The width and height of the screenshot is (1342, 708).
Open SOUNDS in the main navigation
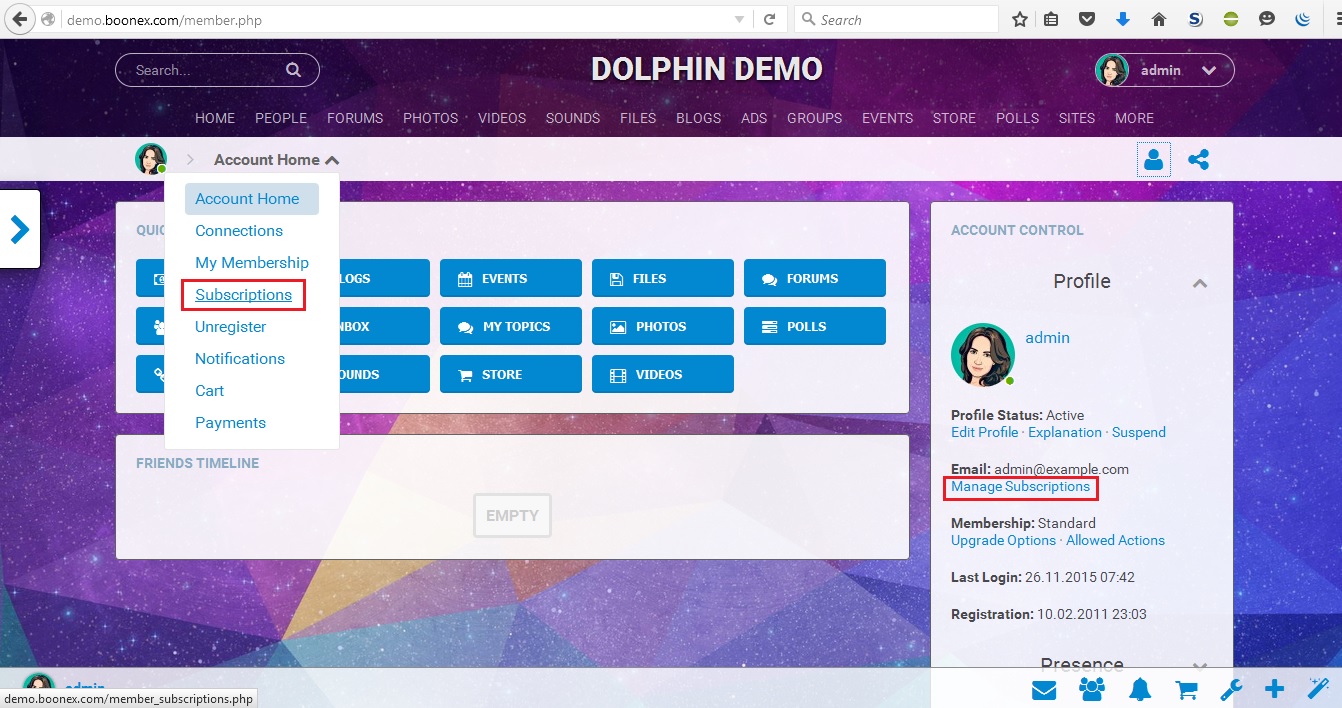point(573,118)
